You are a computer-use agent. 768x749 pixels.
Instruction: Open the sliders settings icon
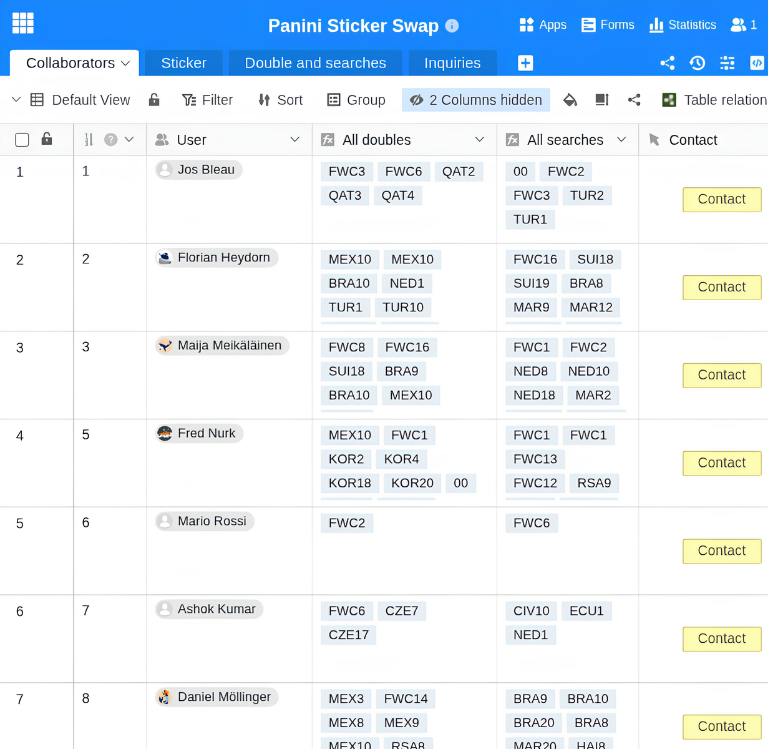point(727,63)
